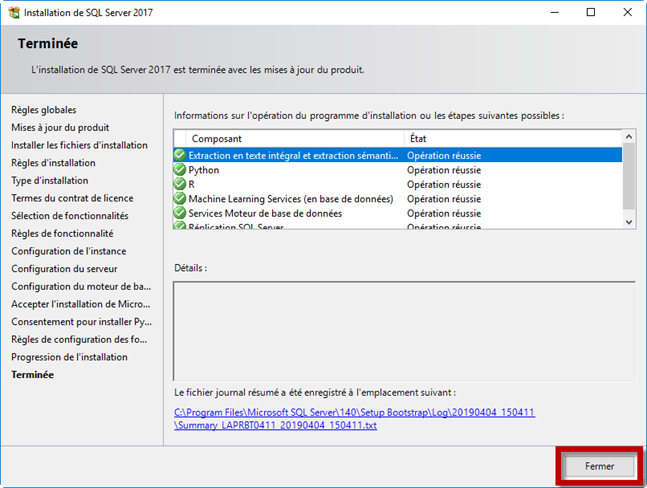Click Règles de fonctionnalité step
647x488 pixels.
click(x=62, y=233)
